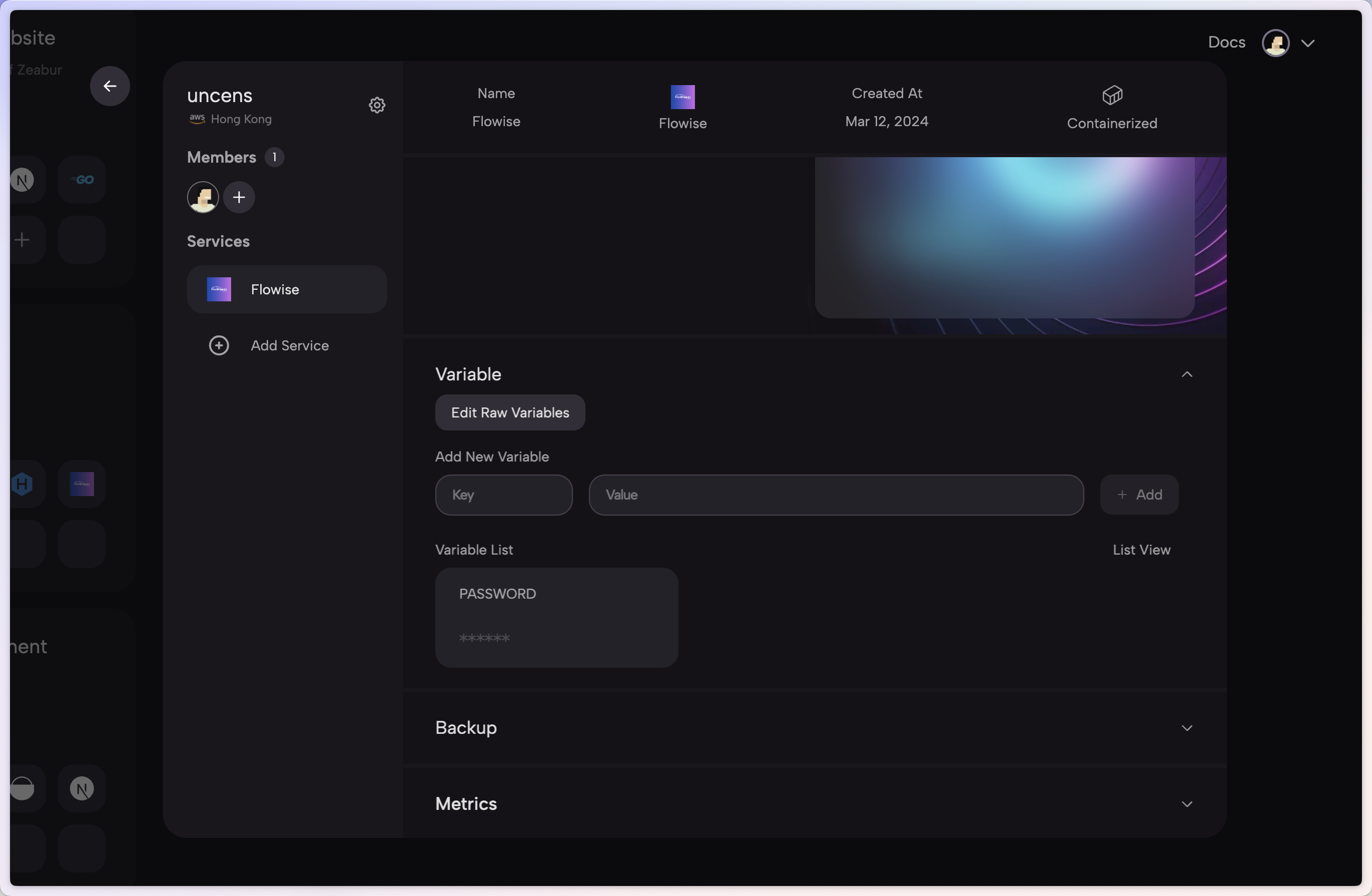Open project settings gear icon
The image size is (1372, 896).
click(x=376, y=105)
